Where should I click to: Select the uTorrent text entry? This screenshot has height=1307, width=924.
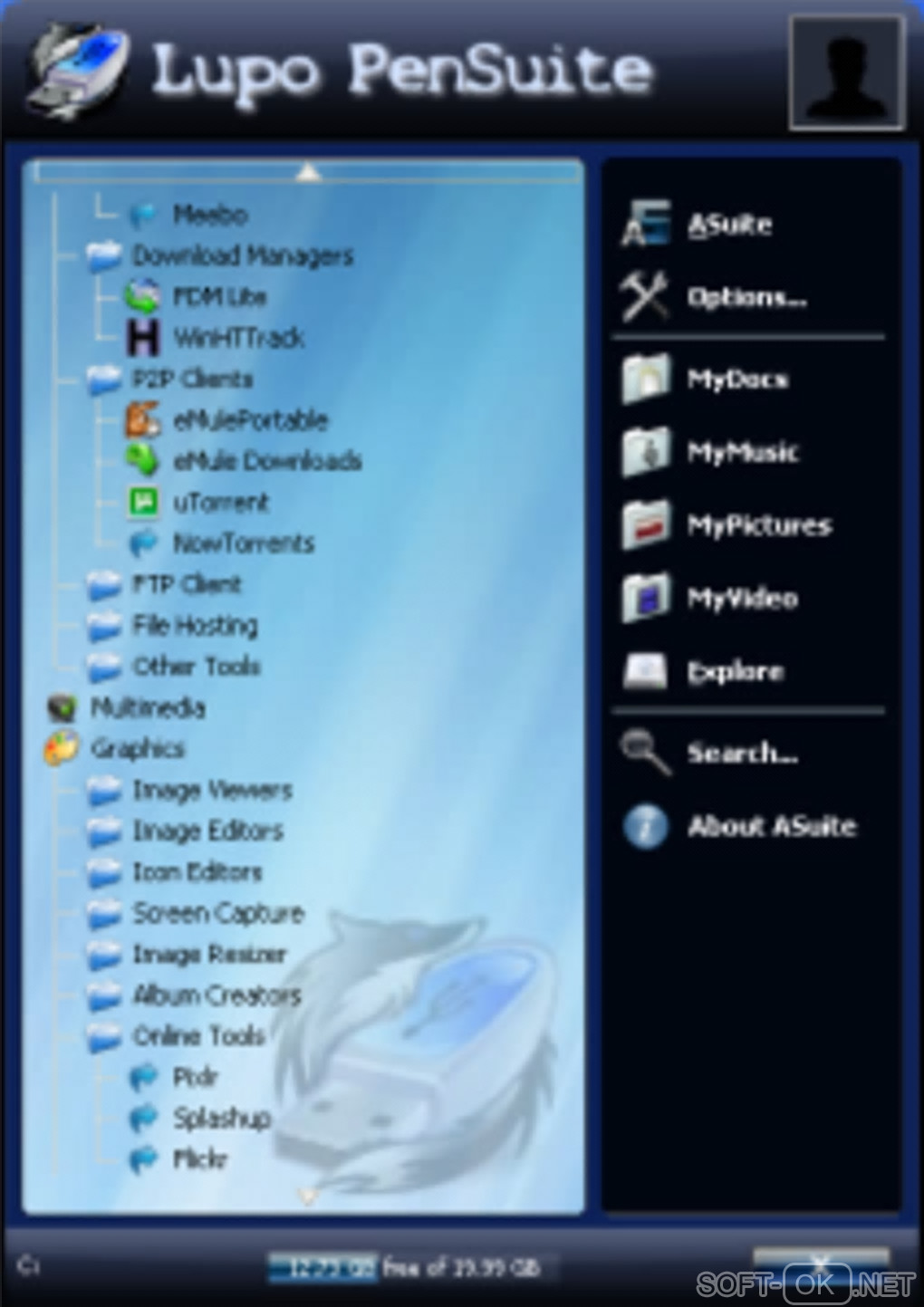pyautogui.click(x=221, y=502)
